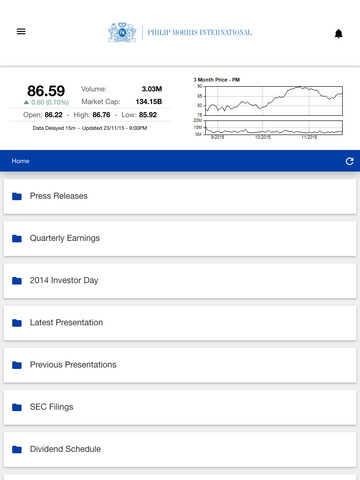Image resolution: width=360 pixels, height=480 pixels.
Task: Open the 2014 Investor Day folder icon
Action: point(17,281)
